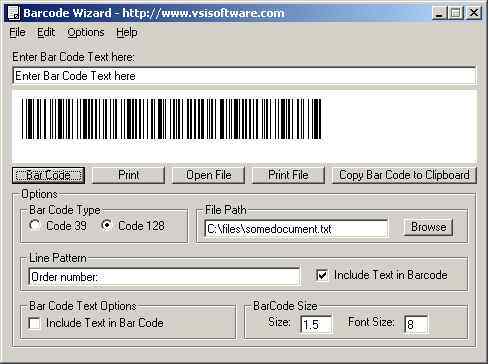
Task: Open the Options menu
Action: (x=86, y=32)
